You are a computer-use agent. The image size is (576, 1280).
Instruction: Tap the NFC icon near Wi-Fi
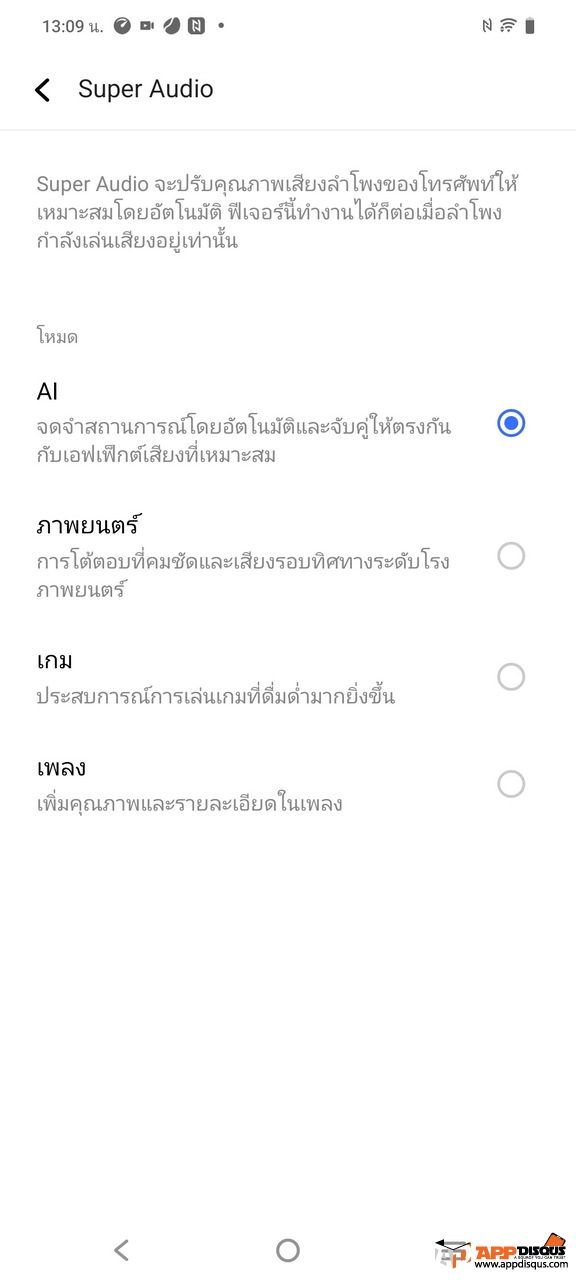486,26
